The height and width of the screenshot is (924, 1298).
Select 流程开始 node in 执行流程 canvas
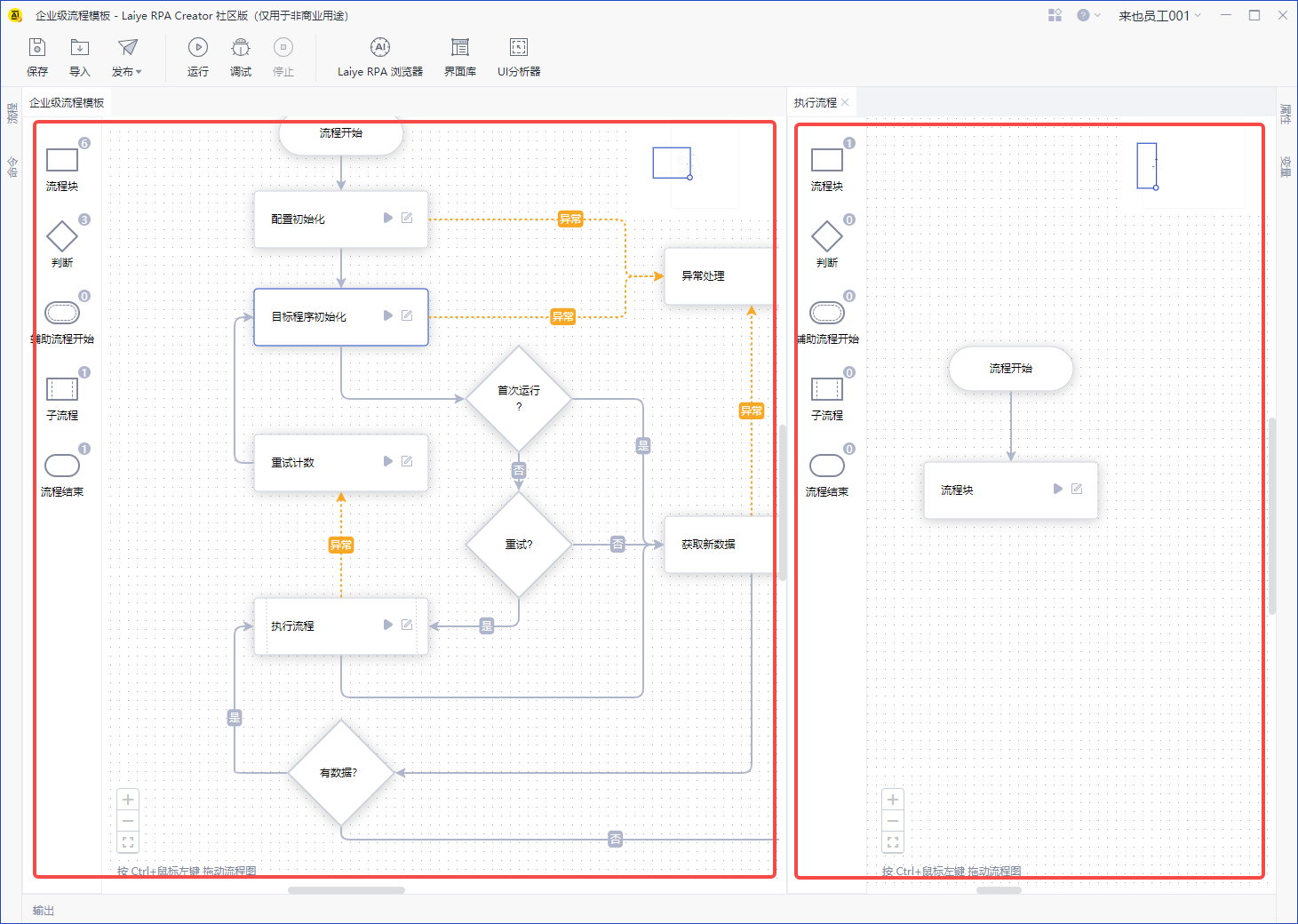(x=1011, y=368)
